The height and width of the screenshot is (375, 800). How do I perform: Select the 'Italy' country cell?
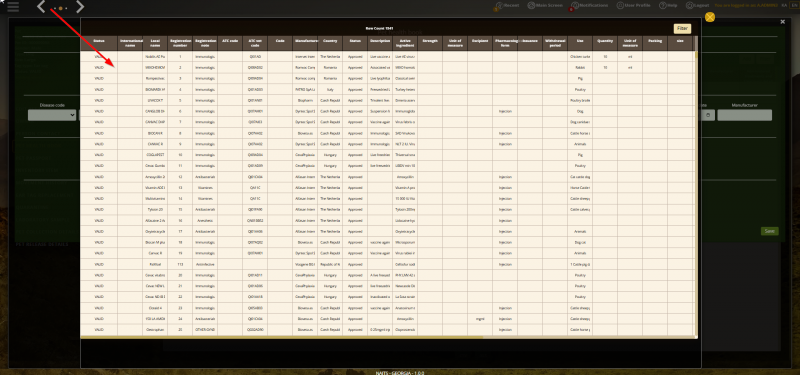tap(330, 89)
